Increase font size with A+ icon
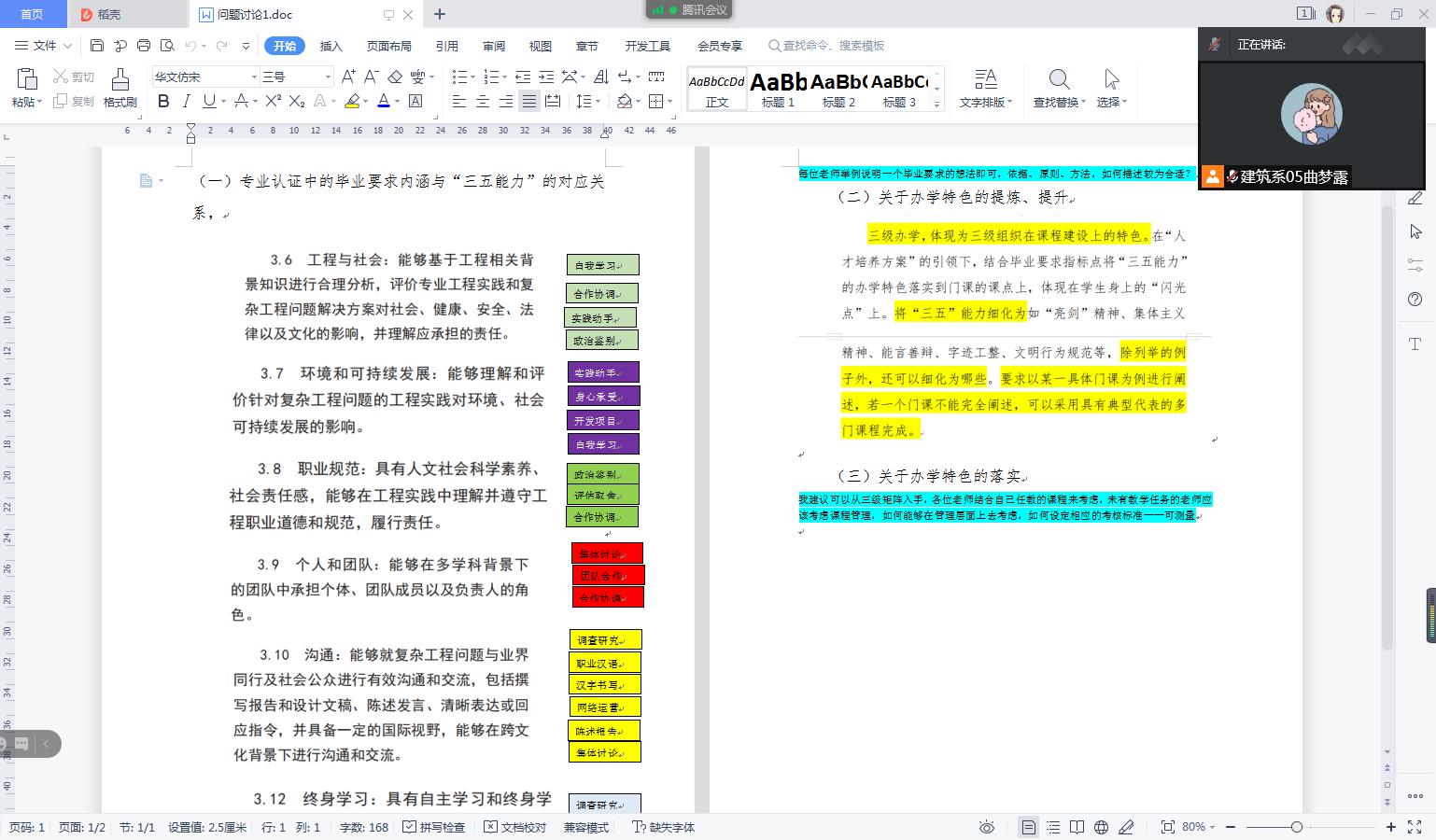This screenshot has height=840, width=1436. coord(348,77)
